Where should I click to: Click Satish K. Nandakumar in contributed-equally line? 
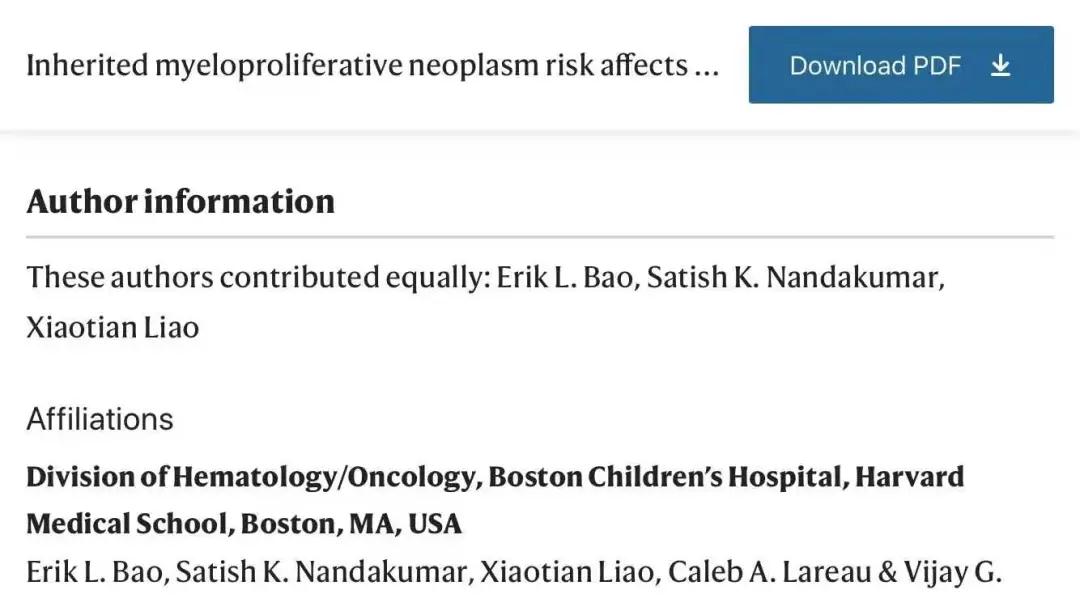click(x=793, y=277)
